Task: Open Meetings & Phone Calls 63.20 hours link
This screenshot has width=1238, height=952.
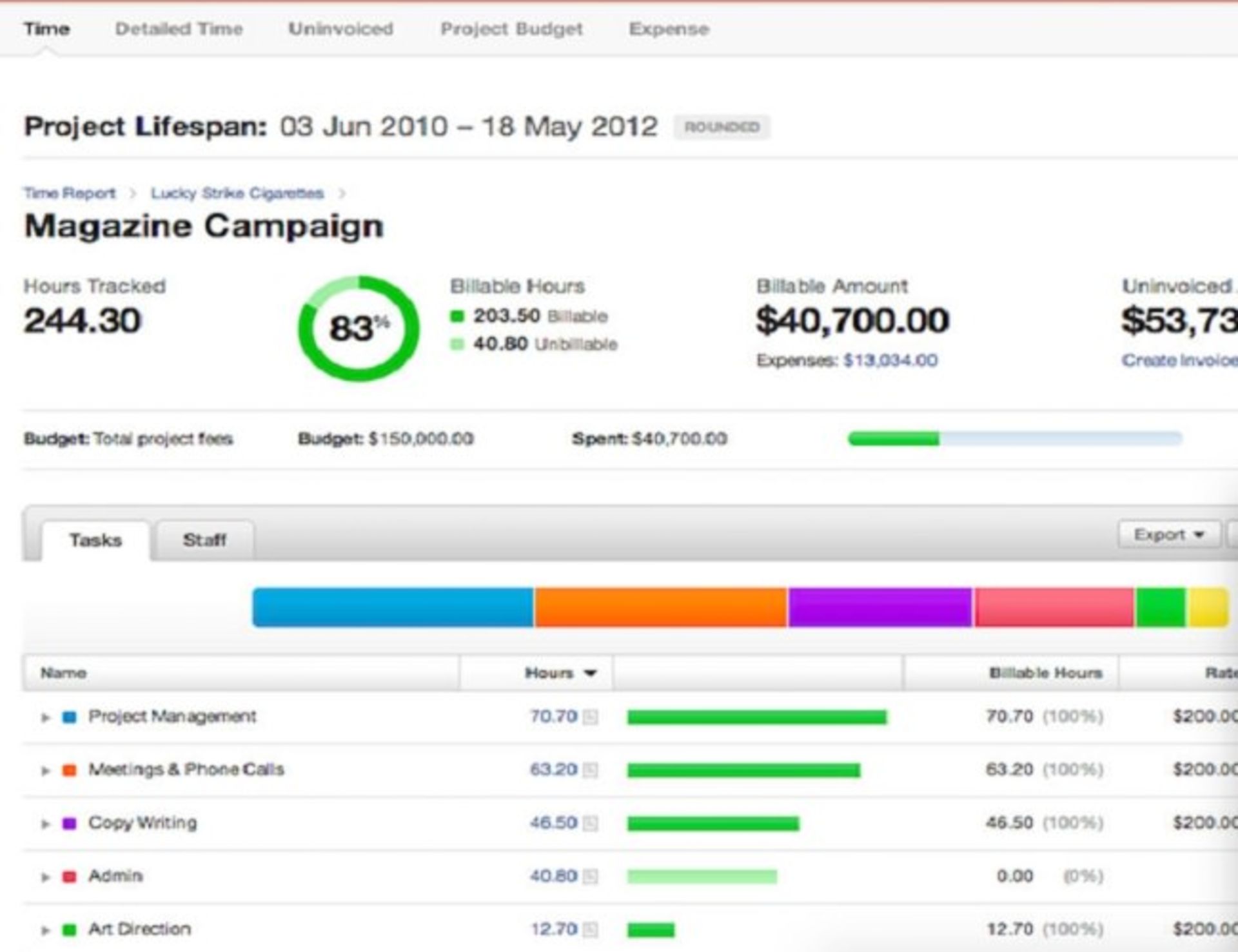Action: (x=553, y=770)
